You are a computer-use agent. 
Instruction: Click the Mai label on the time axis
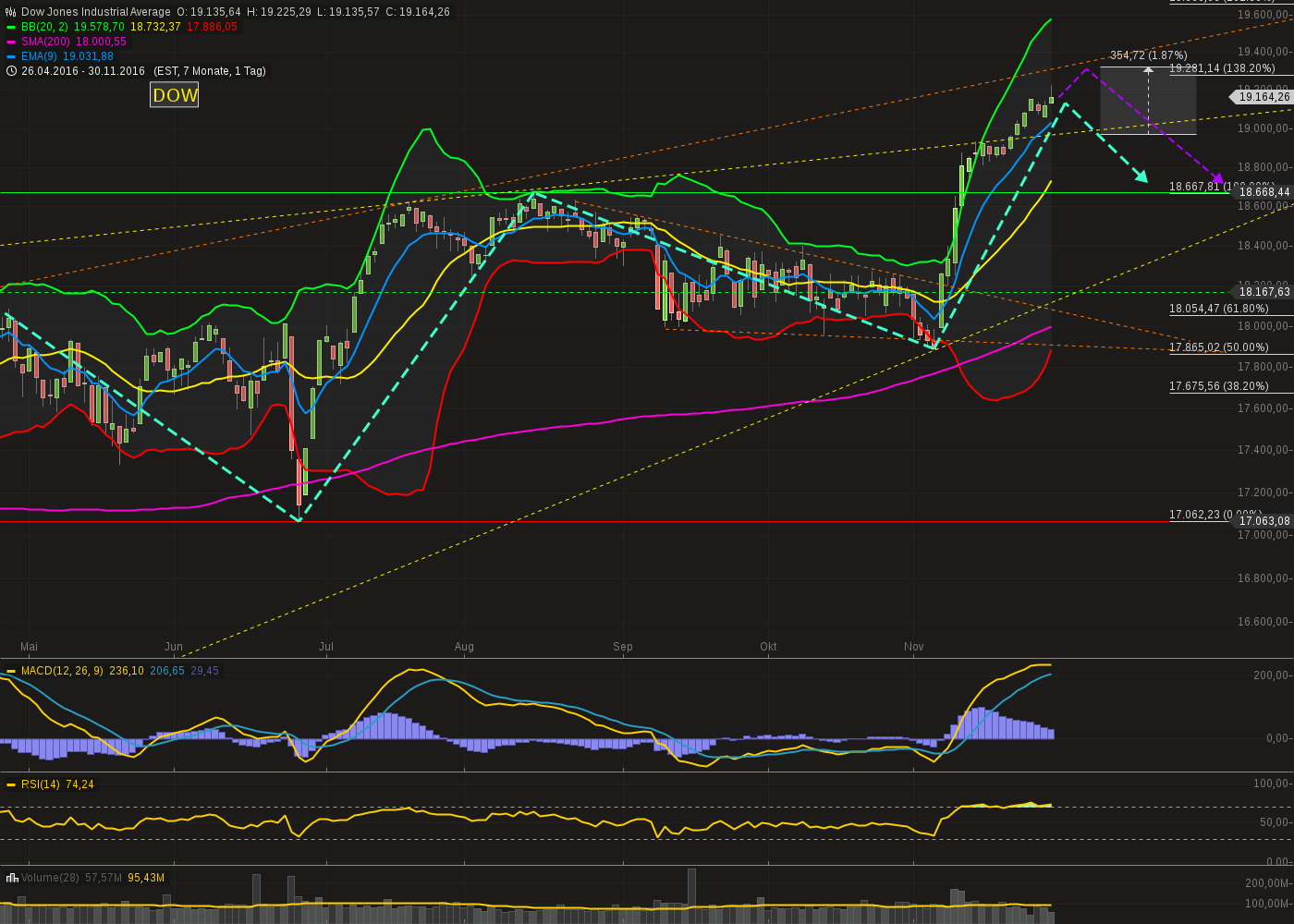[x=29, y=647]
